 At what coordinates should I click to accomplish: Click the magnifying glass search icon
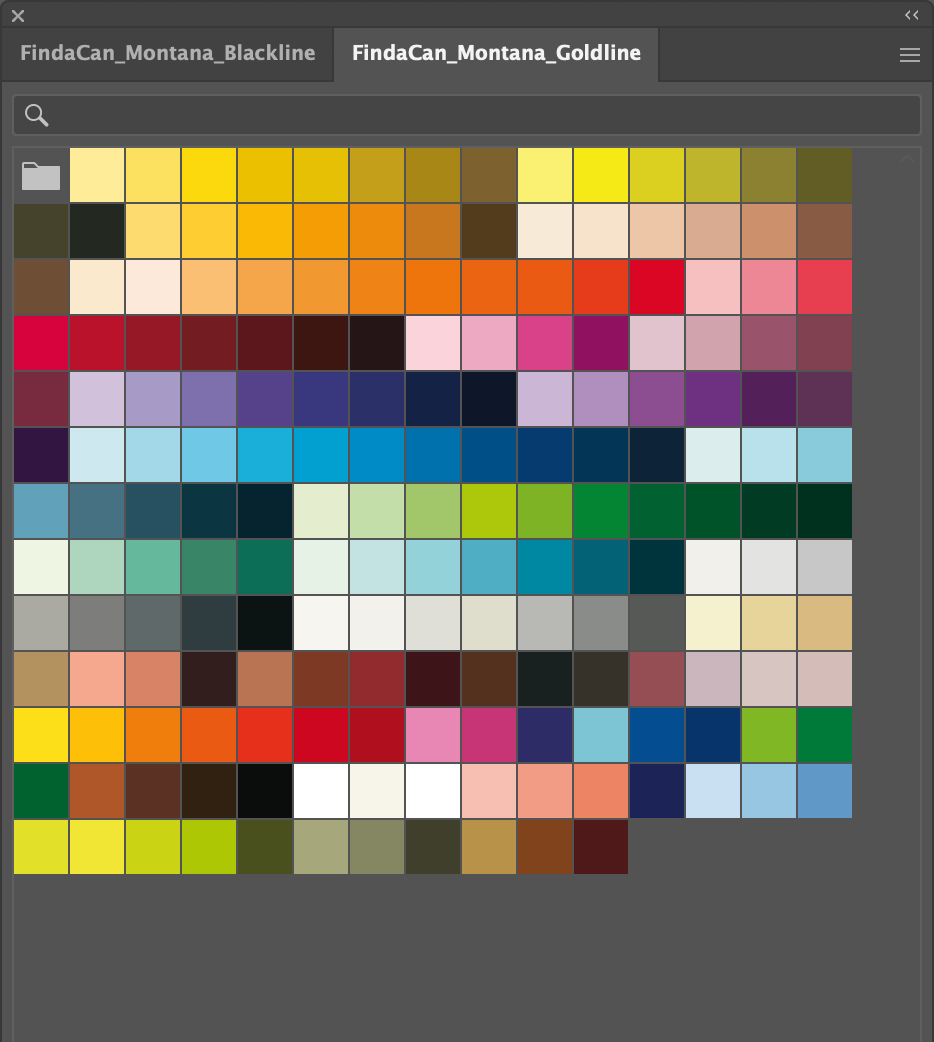[37, 115]
